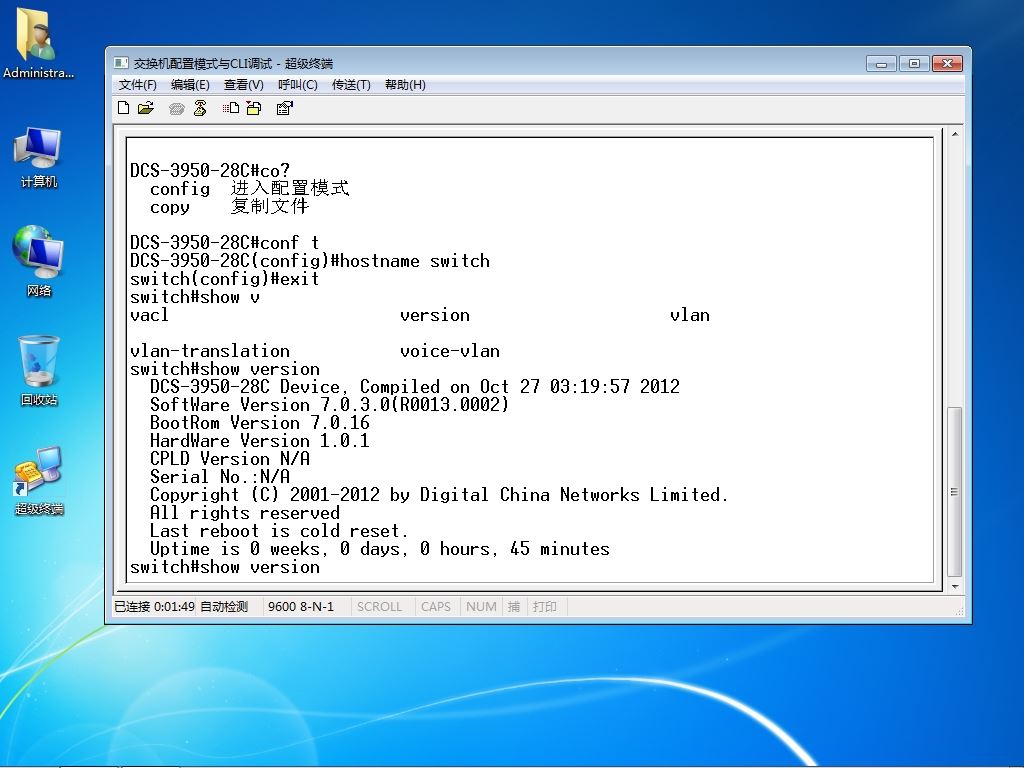This screenshot has height=768, width=1024.
Task: Click the 'config 进入配置模式' help line
Action: click(x=249, y=189)
